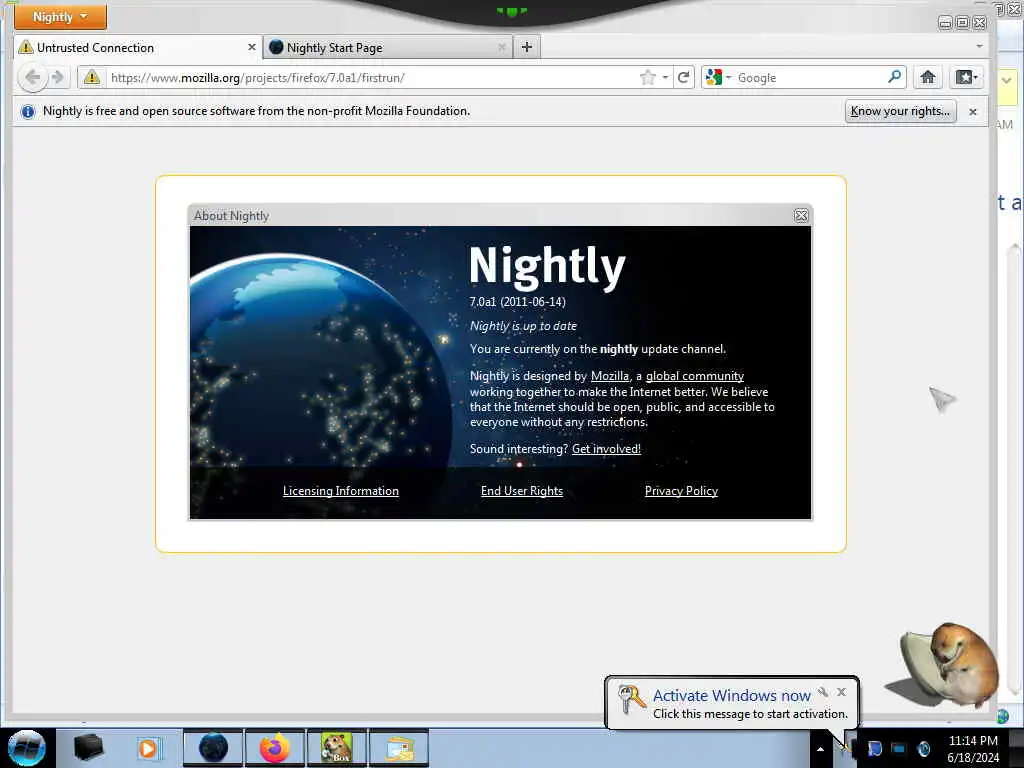
Task: Open the Google search engine selector
Action: pyautogui.click(x=718, y=78)
